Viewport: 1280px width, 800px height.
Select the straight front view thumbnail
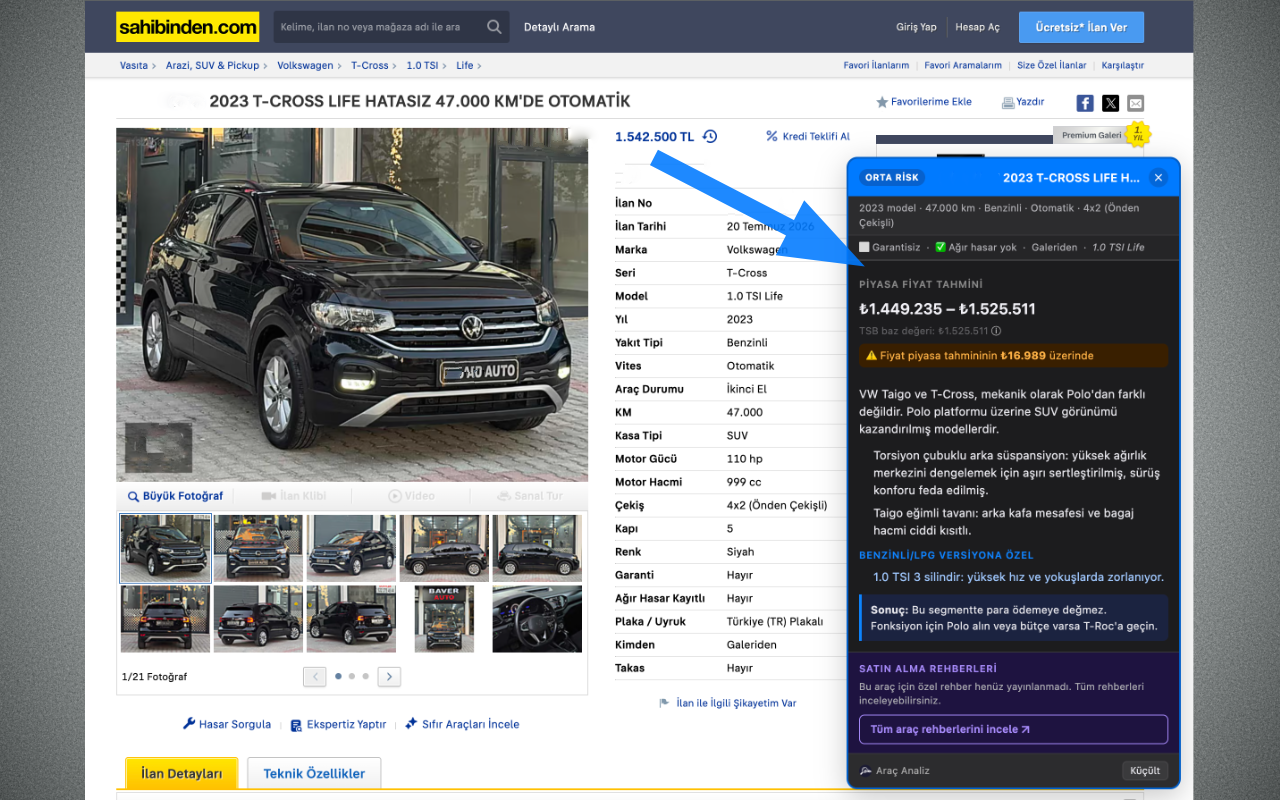258,548
